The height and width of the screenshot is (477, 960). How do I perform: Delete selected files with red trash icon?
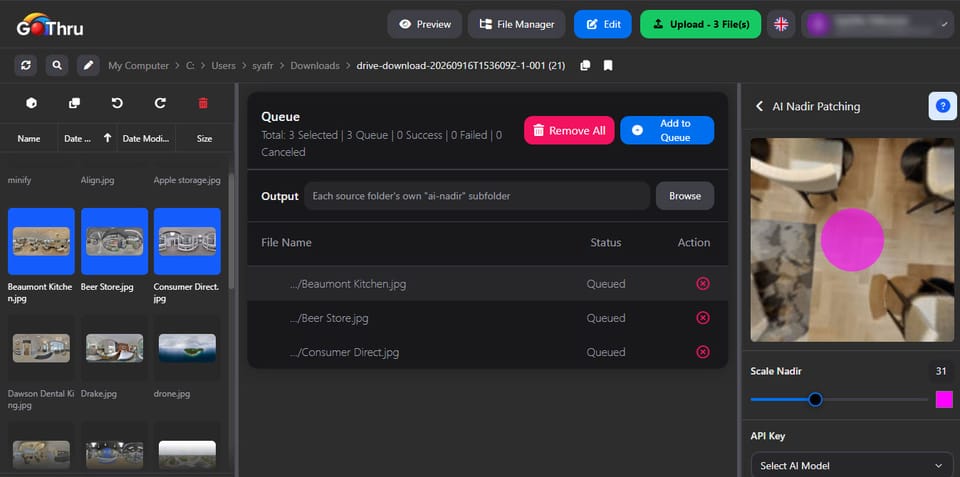pyautogui.click(x=203, y=103)
